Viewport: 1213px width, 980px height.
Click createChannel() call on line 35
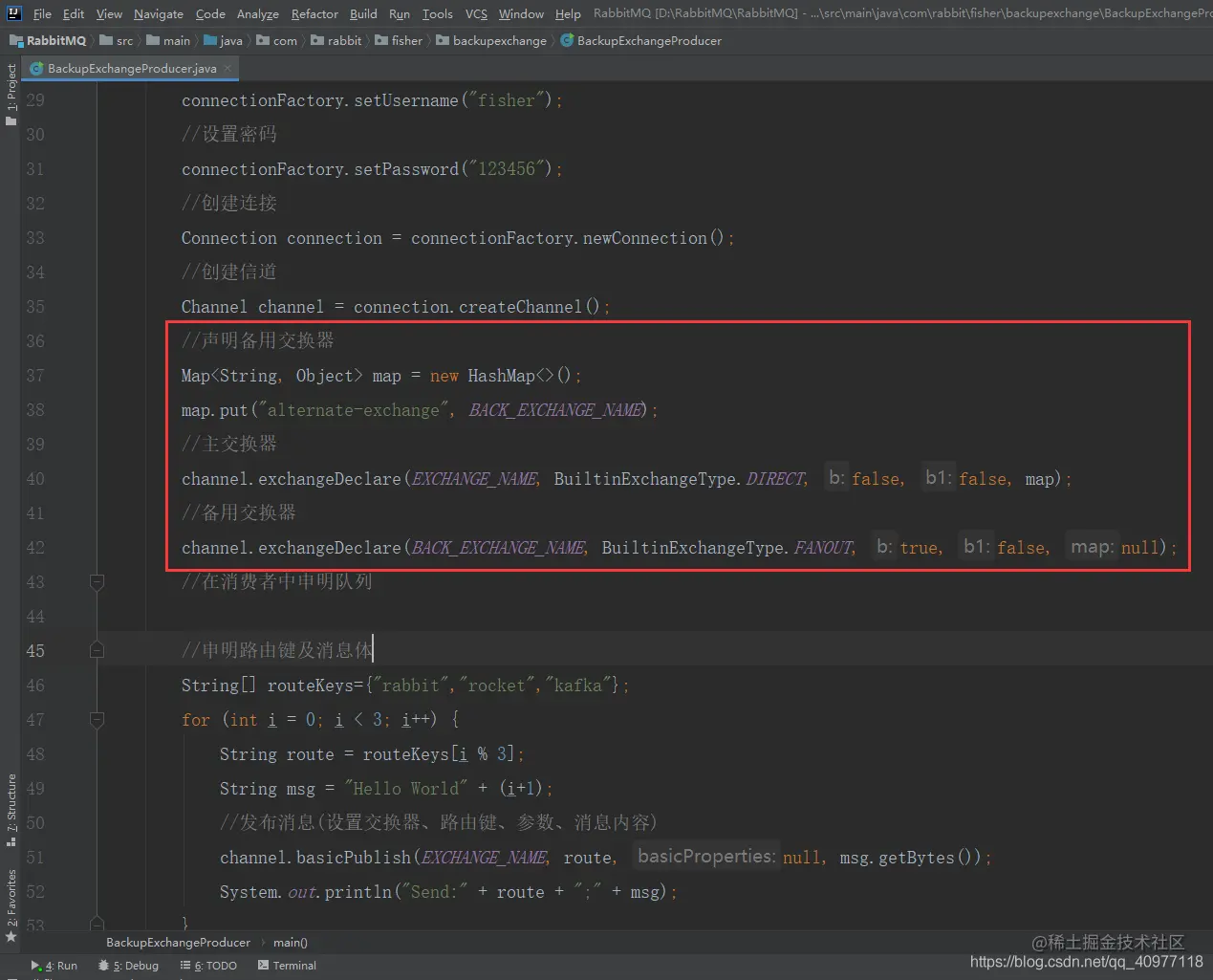530,307
